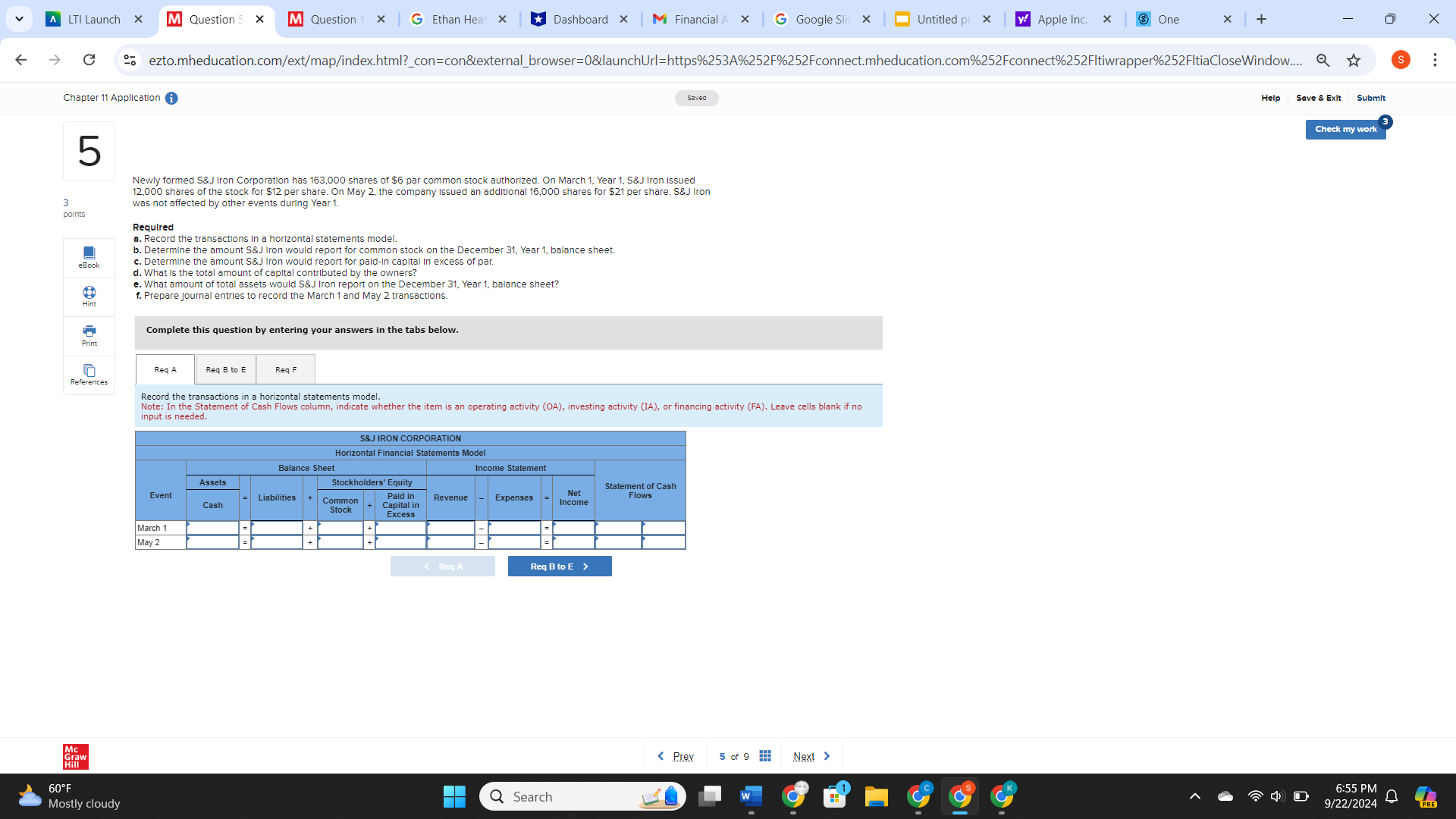Open the Chrome profile avatar menu

[1400, 60]
